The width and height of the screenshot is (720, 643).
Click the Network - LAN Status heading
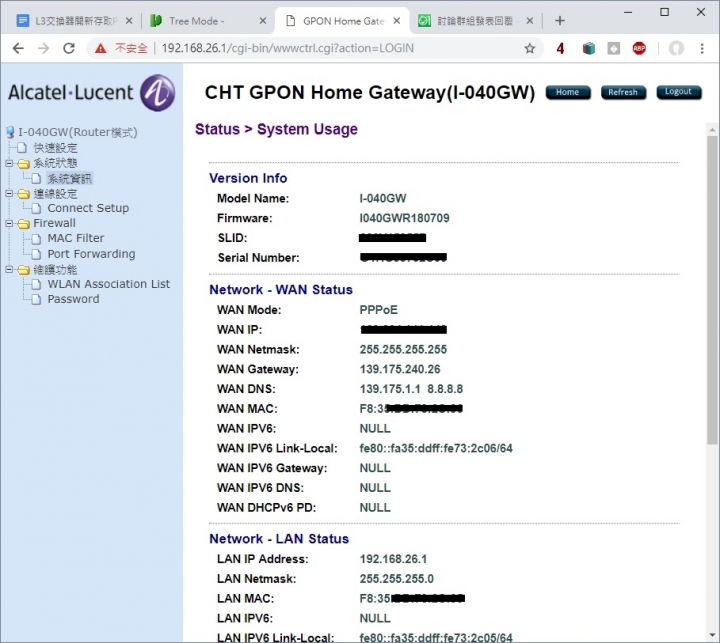[279, 539]
